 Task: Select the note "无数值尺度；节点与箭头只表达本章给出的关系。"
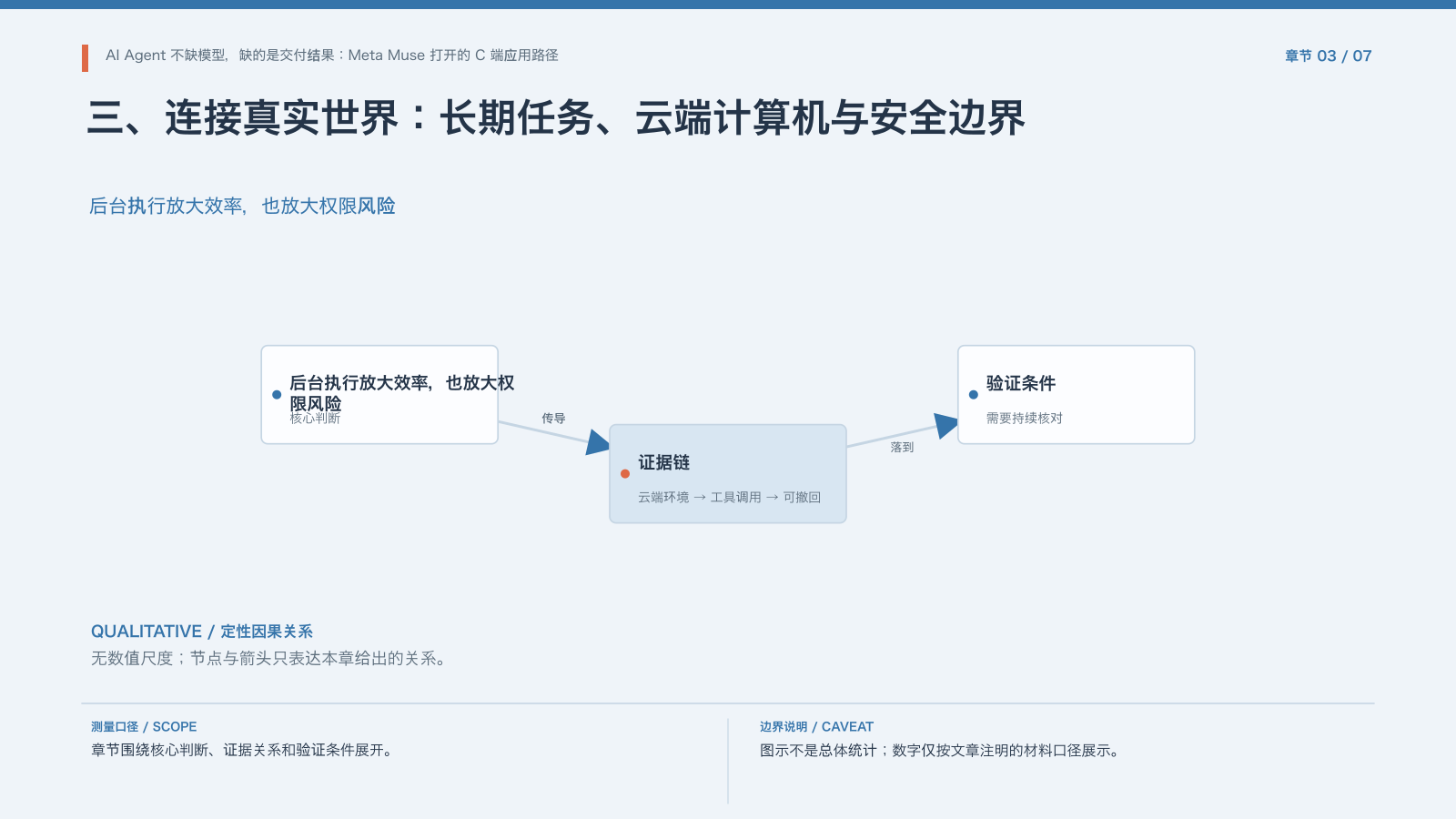pos(268,659)
